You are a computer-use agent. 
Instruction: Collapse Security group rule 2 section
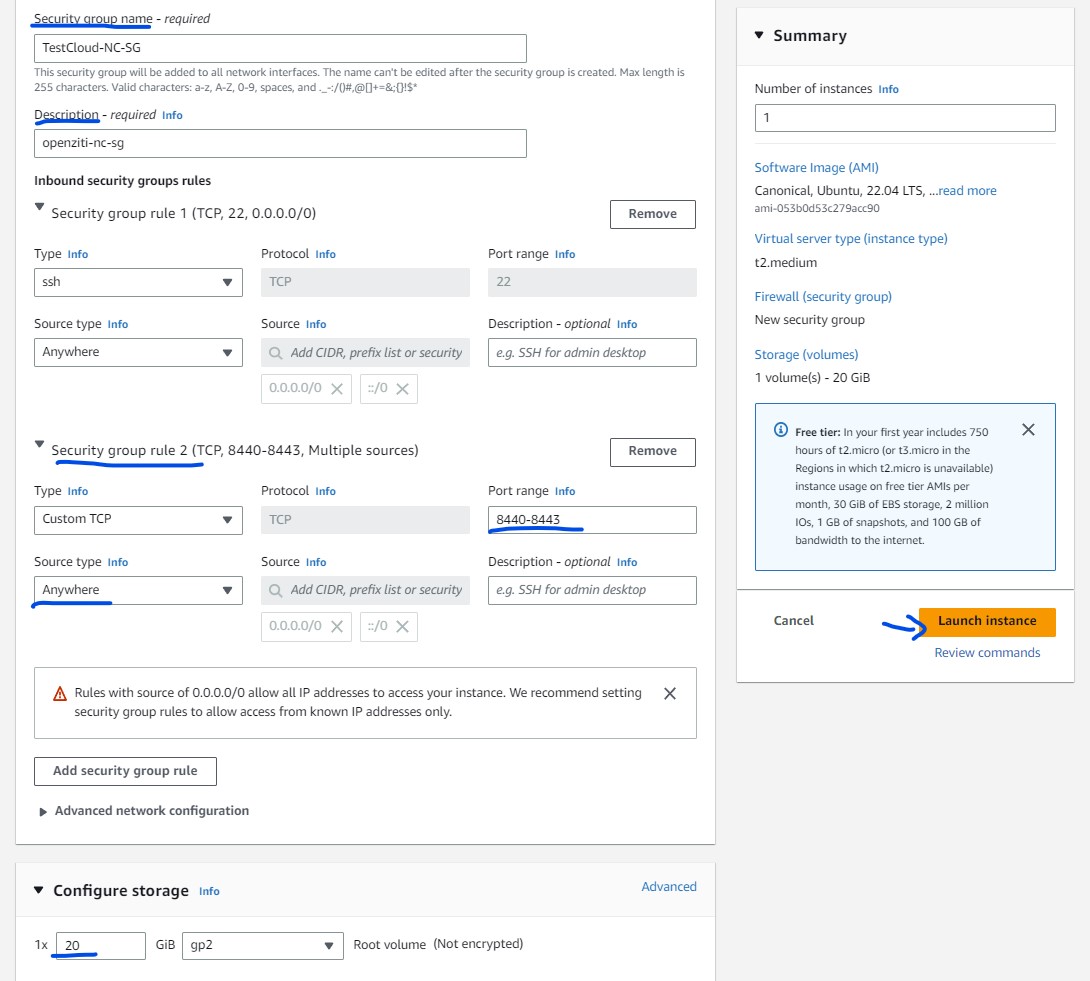(x=40, y=445)
